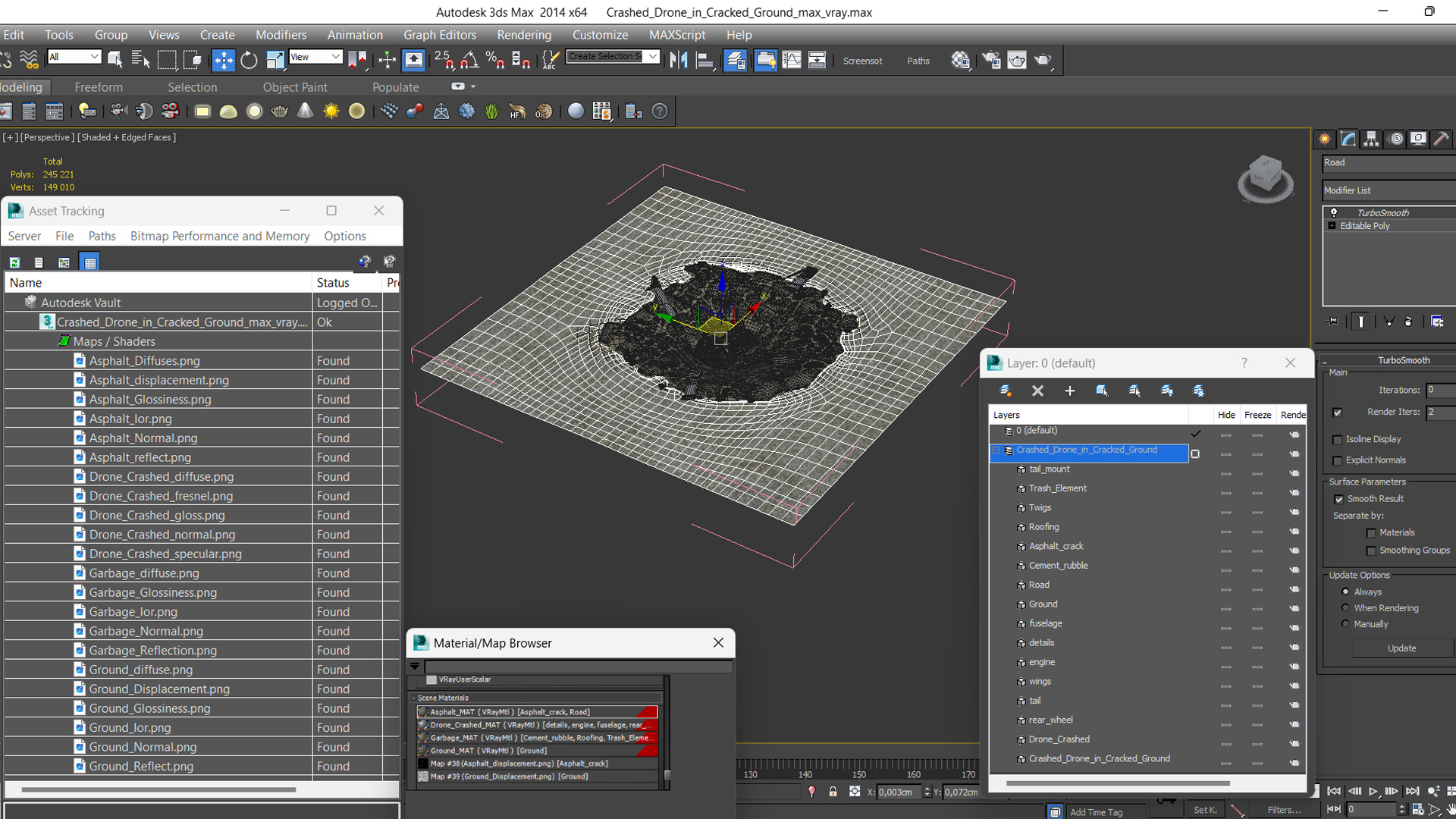
Task: Click the green grass foliage icon
Action: (x=492, y=111)
